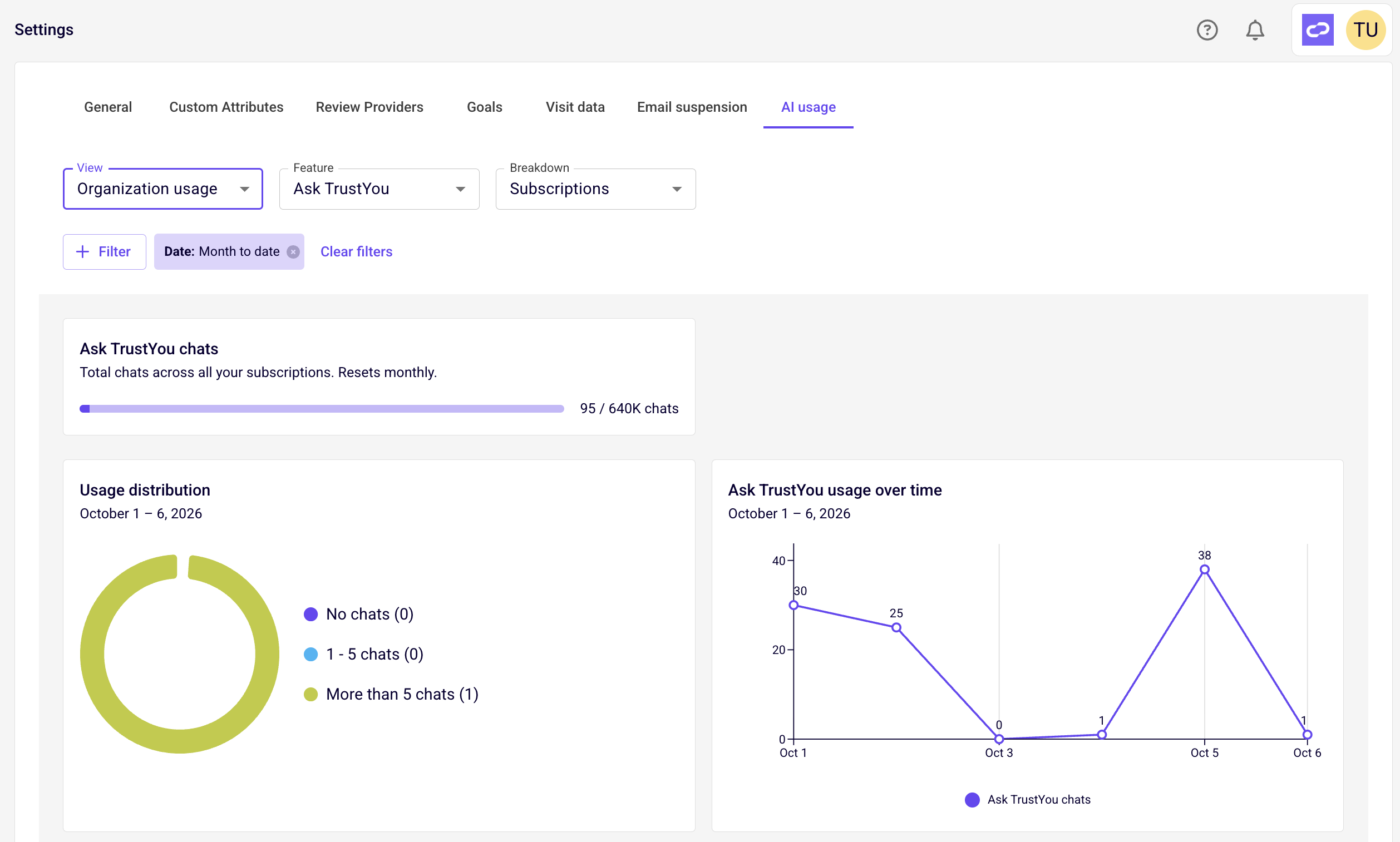The width and height of the screenshot is (1400, 842).
Task: Click the chats usage progress bar
Action: click(322, 409)
